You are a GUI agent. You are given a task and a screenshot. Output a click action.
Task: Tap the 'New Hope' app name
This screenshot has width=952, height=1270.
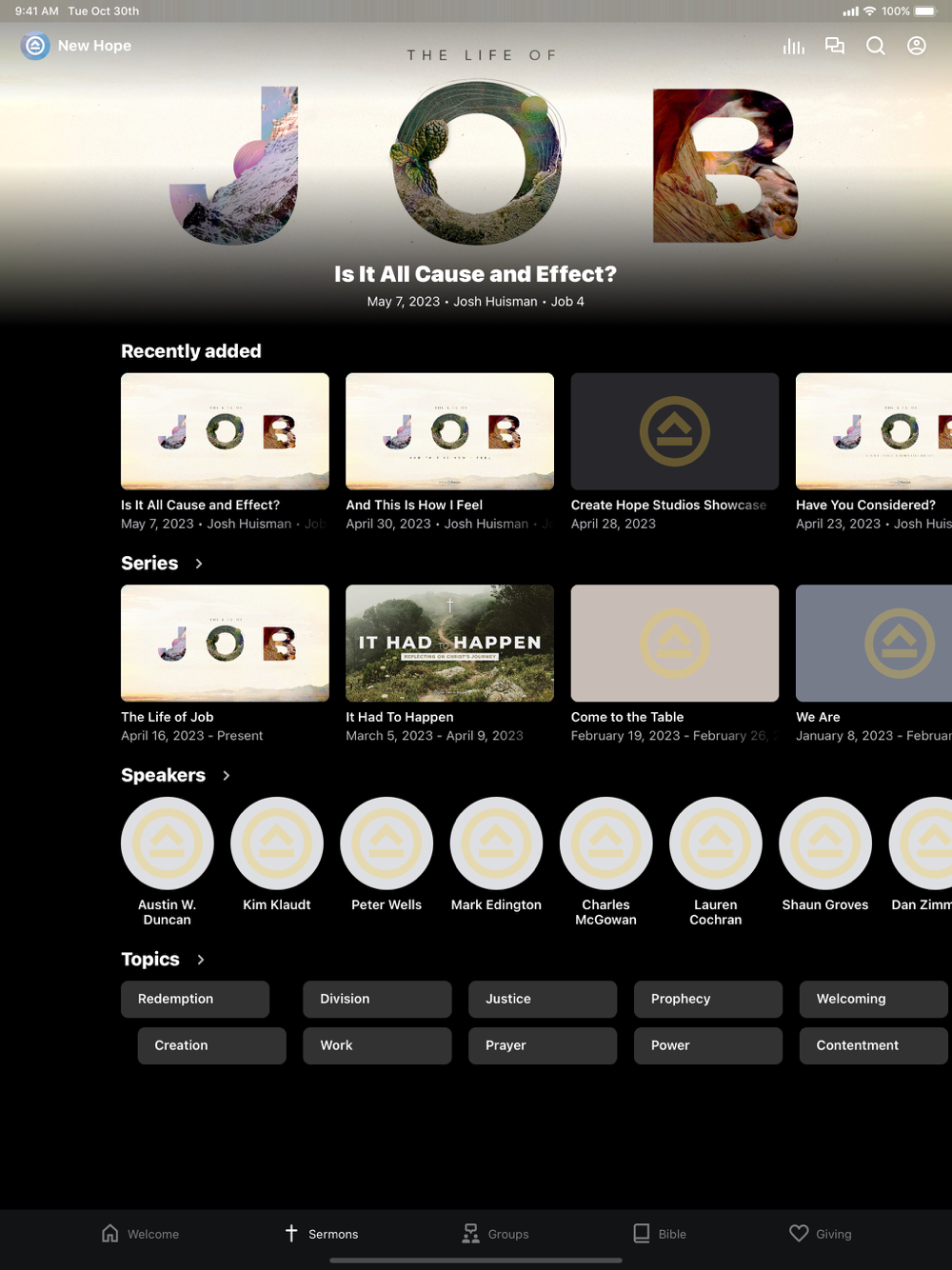click(x=94, y=46)
